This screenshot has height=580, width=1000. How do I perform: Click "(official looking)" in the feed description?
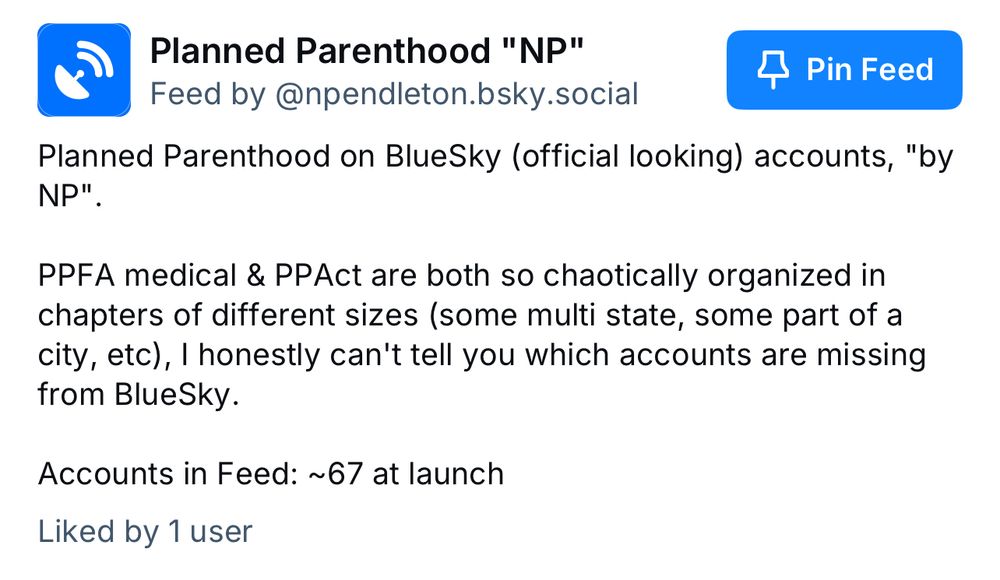click(627, 157)
